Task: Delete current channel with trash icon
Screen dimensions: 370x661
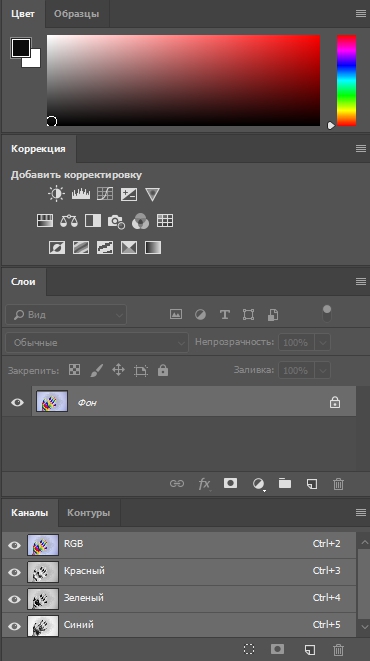Action: (338, 650)
